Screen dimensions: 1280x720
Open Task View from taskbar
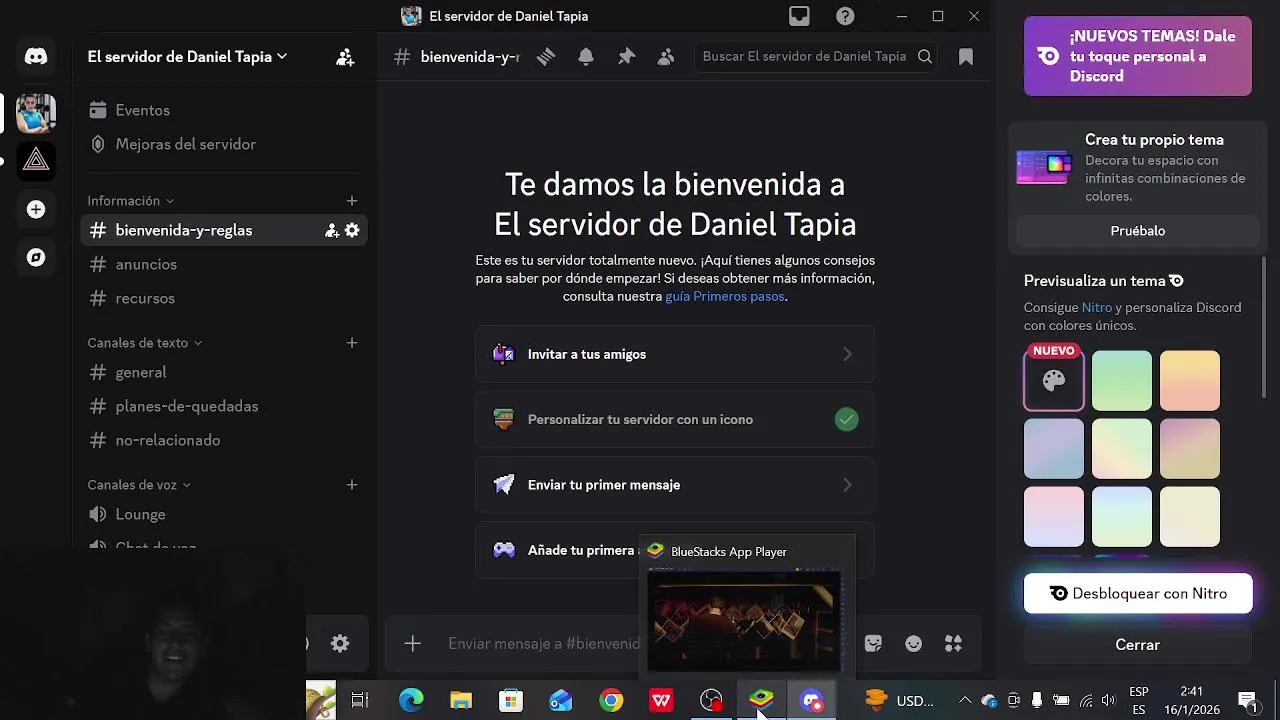[360, 701]
